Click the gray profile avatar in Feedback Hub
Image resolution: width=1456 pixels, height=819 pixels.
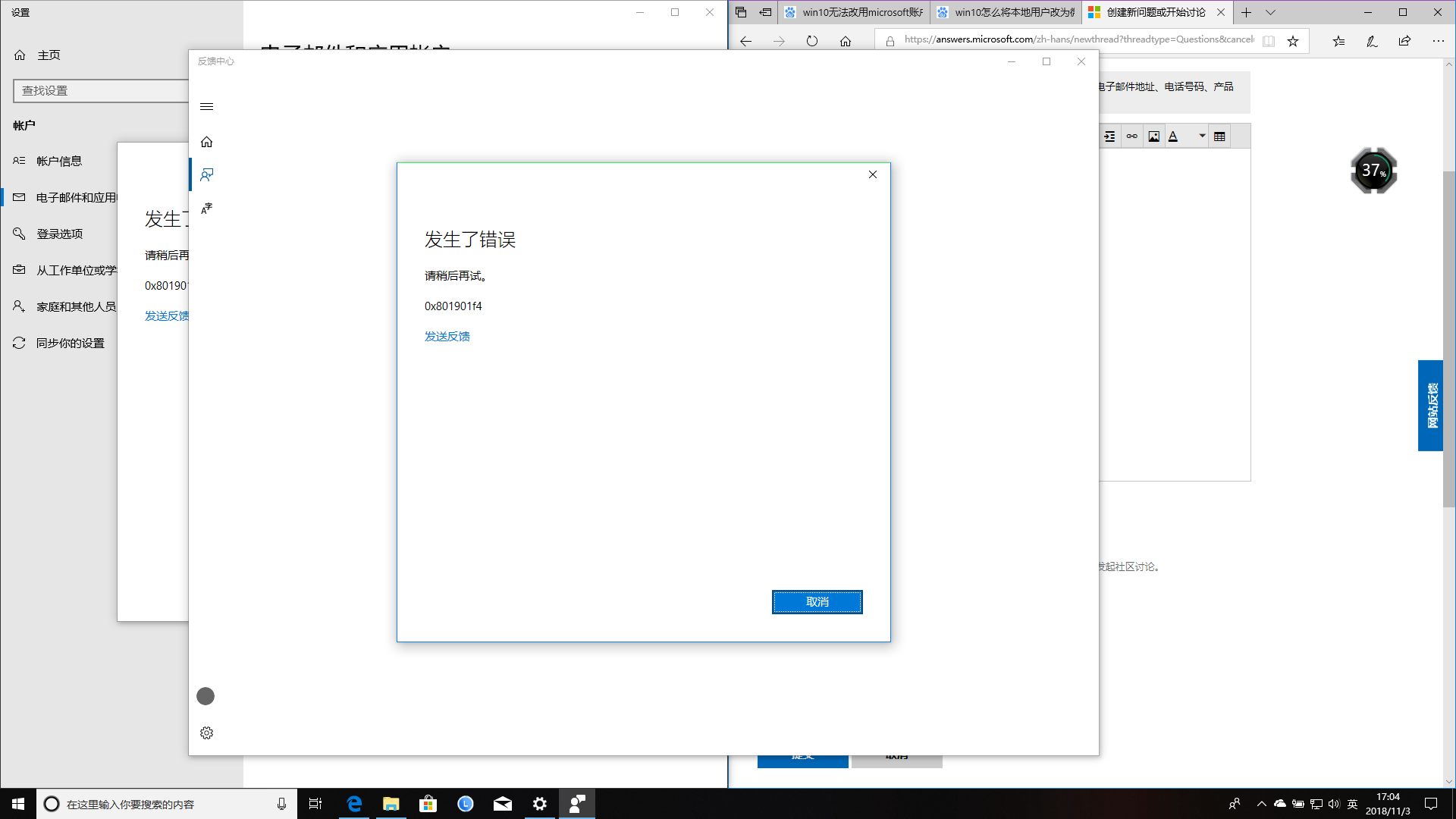click(x=206, y=696)
